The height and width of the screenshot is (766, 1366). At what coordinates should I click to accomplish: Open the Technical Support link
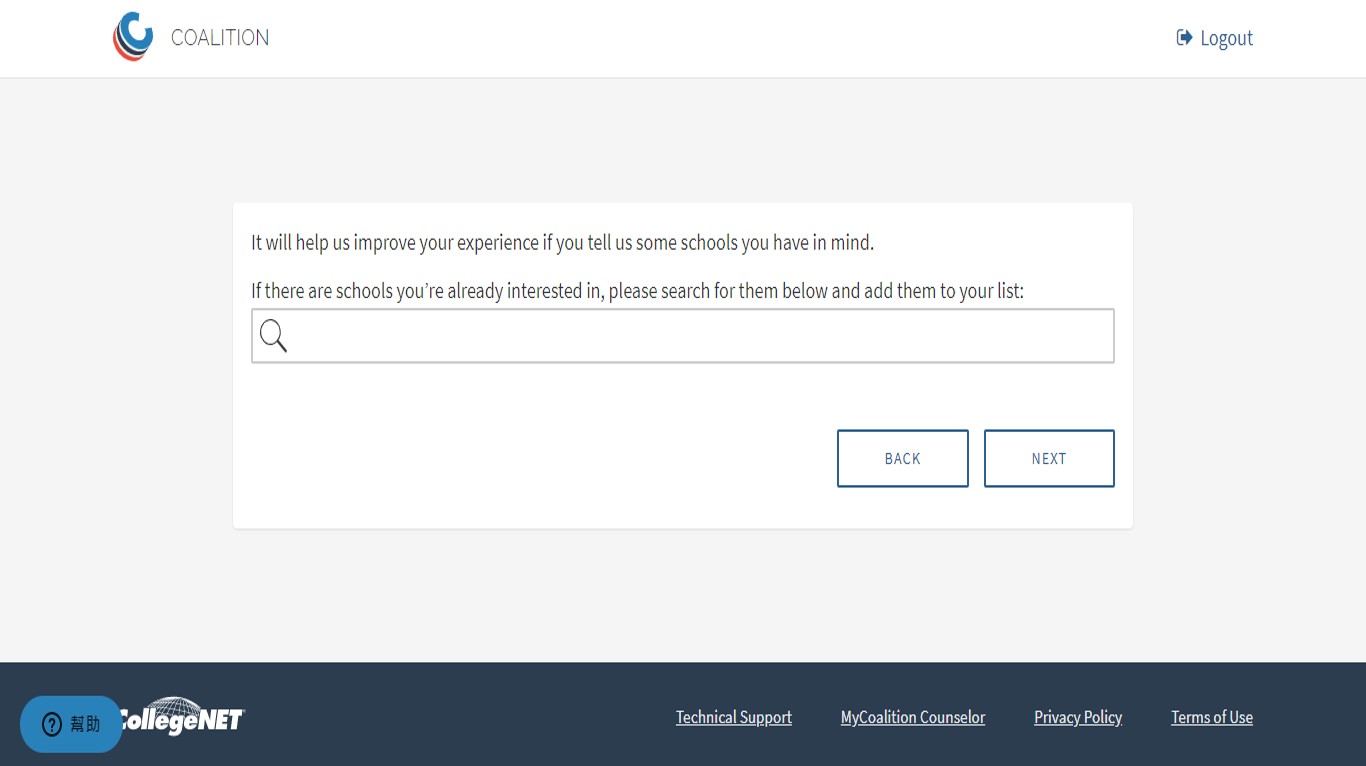click(733, 717)
